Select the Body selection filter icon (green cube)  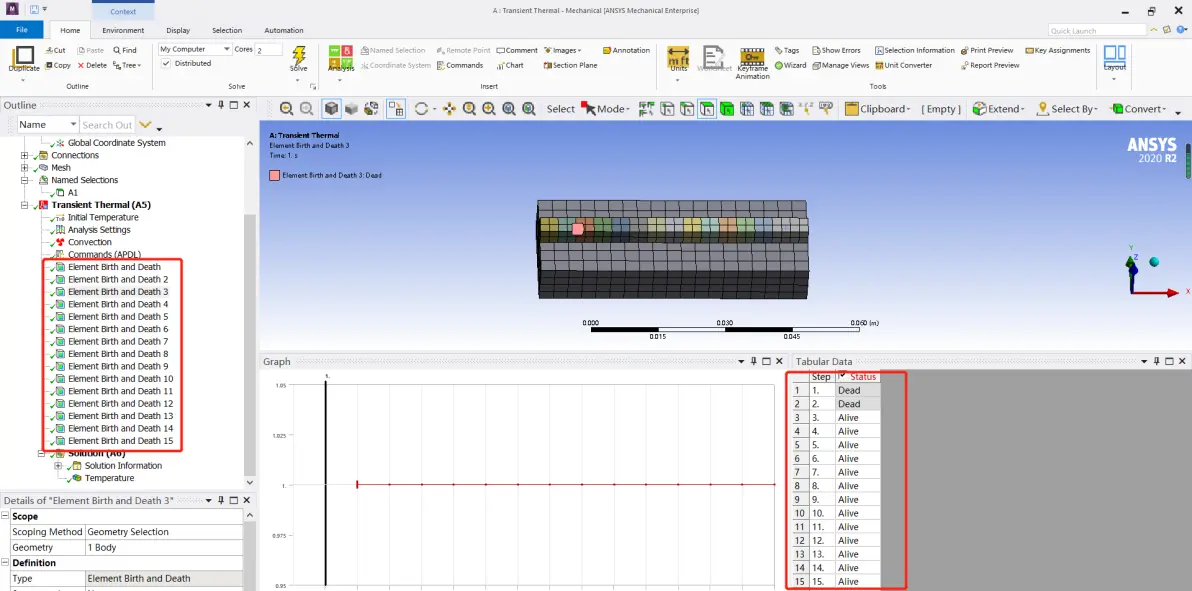click(727, 109)
